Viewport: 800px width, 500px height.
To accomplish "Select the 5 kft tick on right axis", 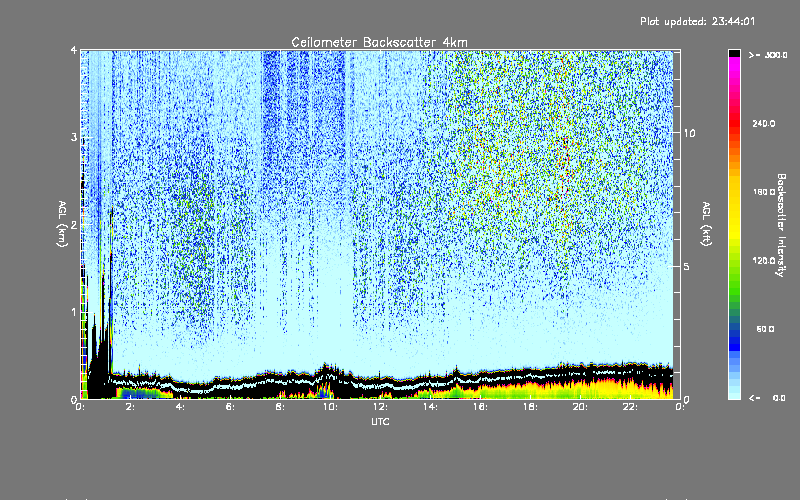I will [x=687, y=267].
